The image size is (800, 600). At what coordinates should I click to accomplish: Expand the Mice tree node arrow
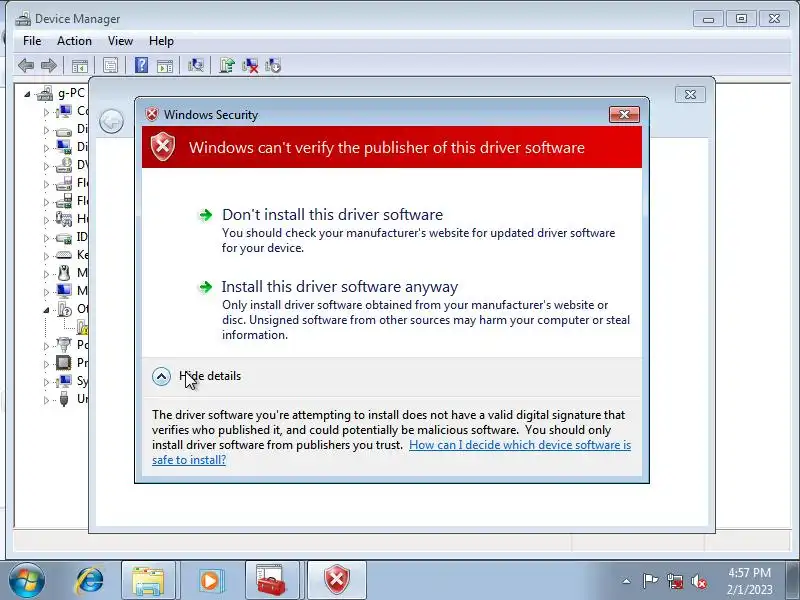point(46,274)
